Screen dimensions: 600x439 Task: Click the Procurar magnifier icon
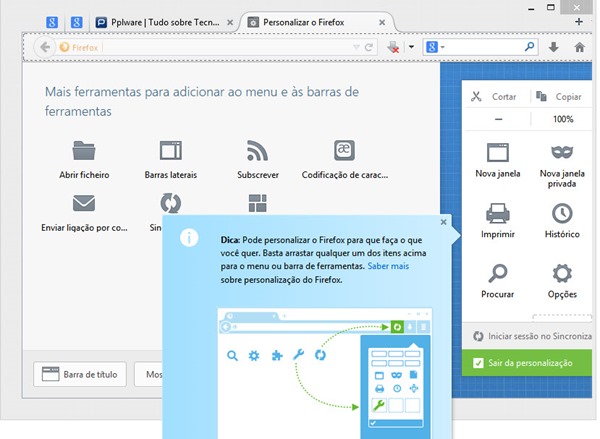click(497, 273)
